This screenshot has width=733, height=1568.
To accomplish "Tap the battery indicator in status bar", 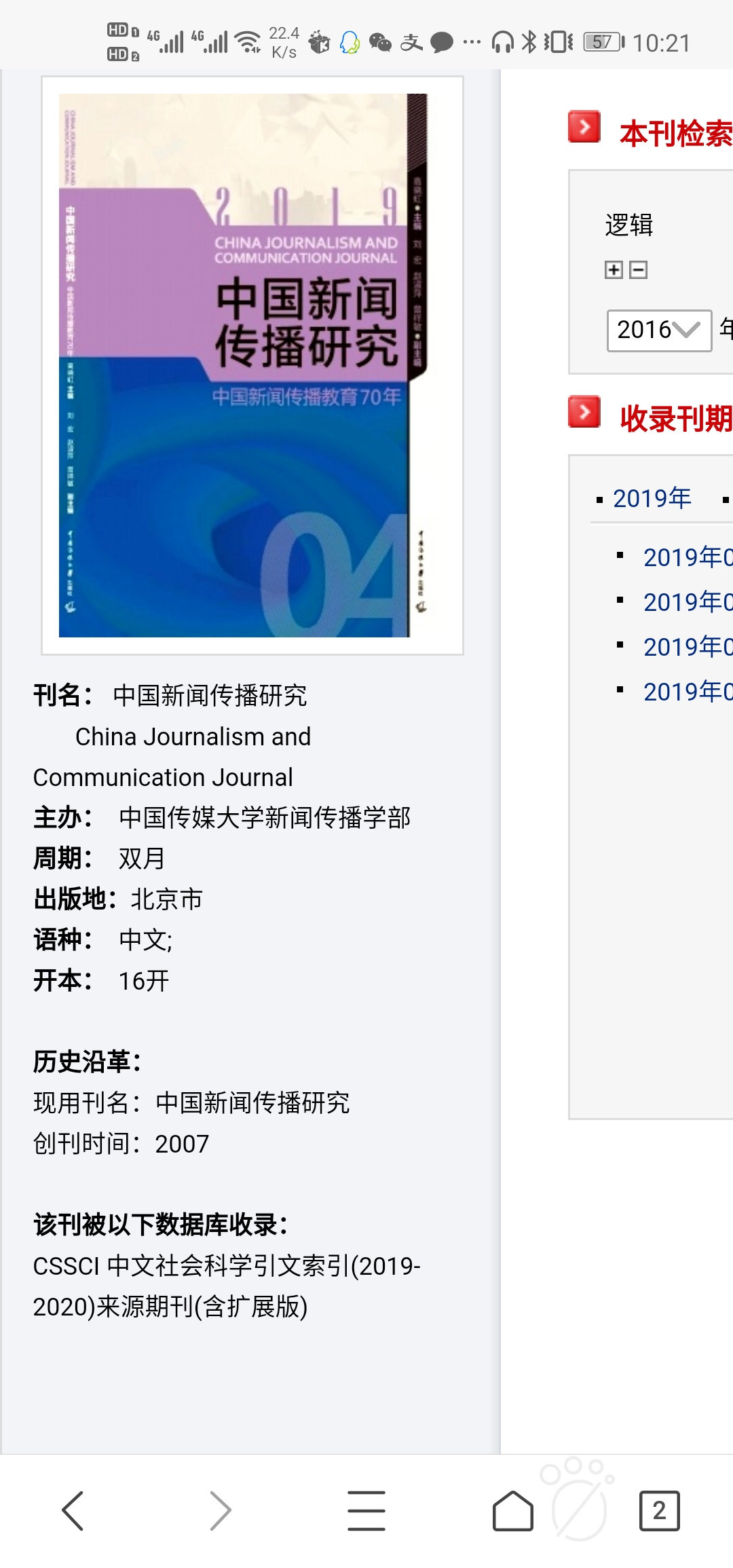I will (603, 43).
